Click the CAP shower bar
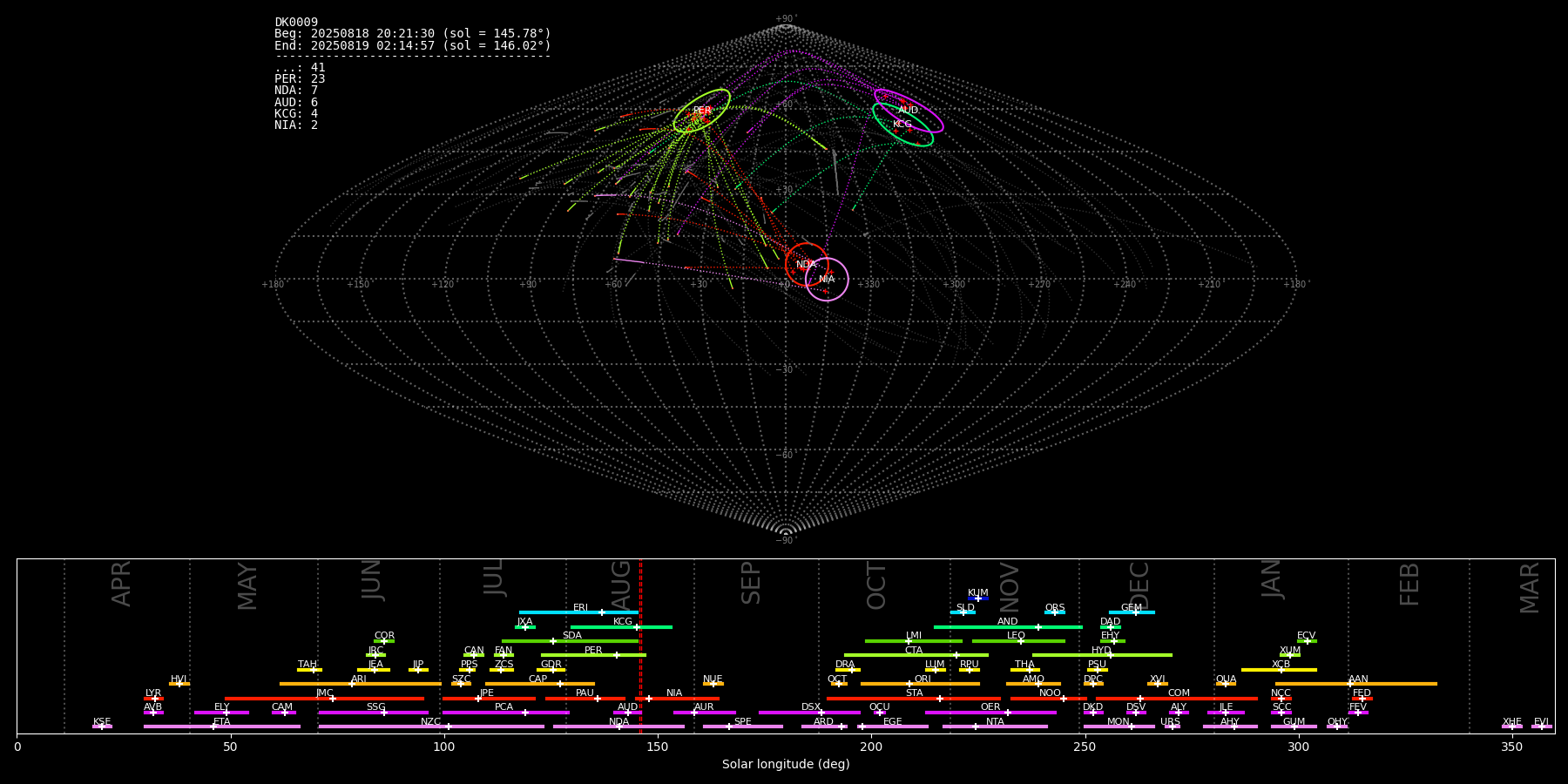The height and width of the screenshot is (784, 1568). pyautogui.click(x=540, y=684)
